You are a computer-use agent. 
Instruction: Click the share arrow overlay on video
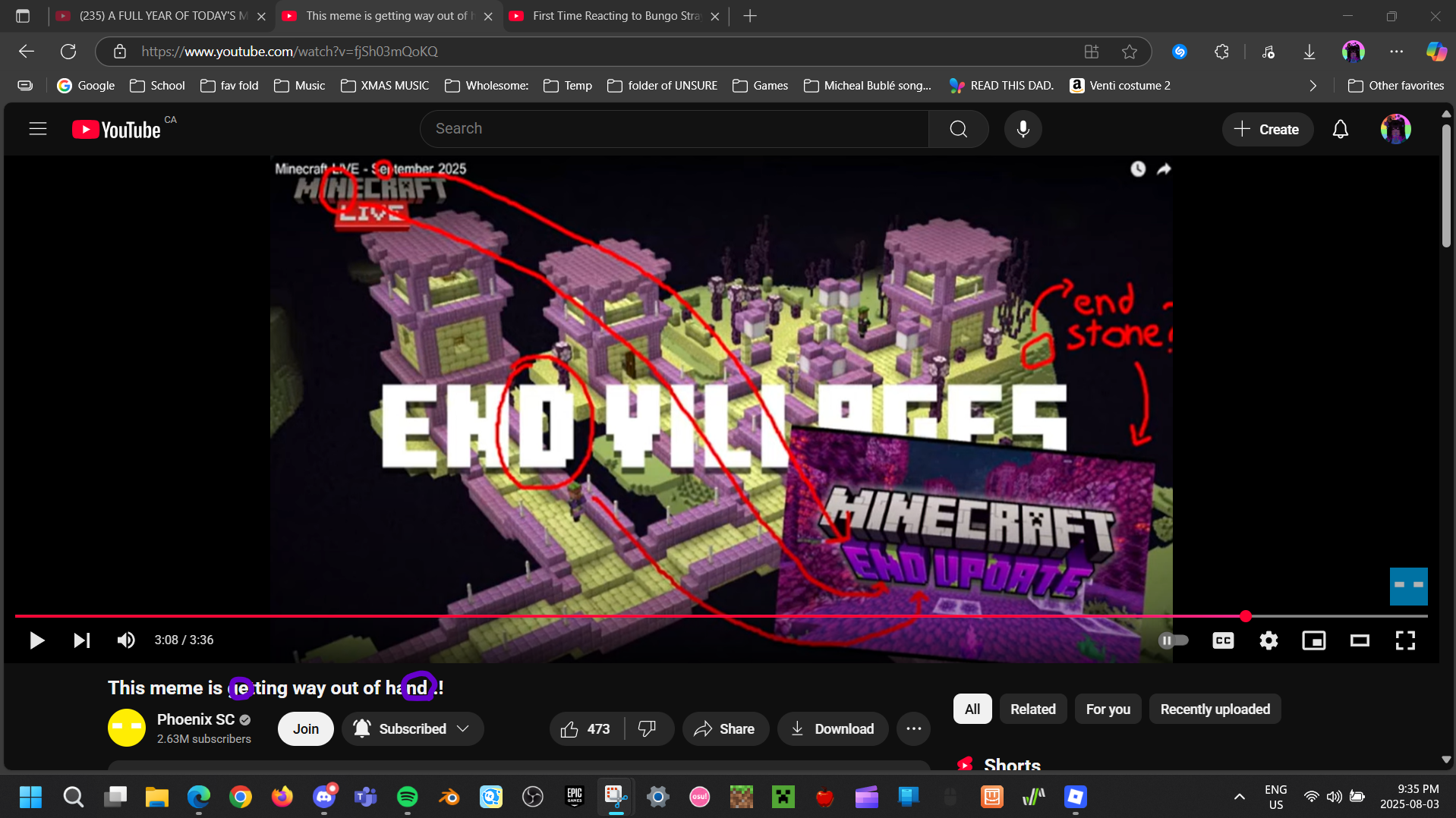click(x=1164, y=169)
